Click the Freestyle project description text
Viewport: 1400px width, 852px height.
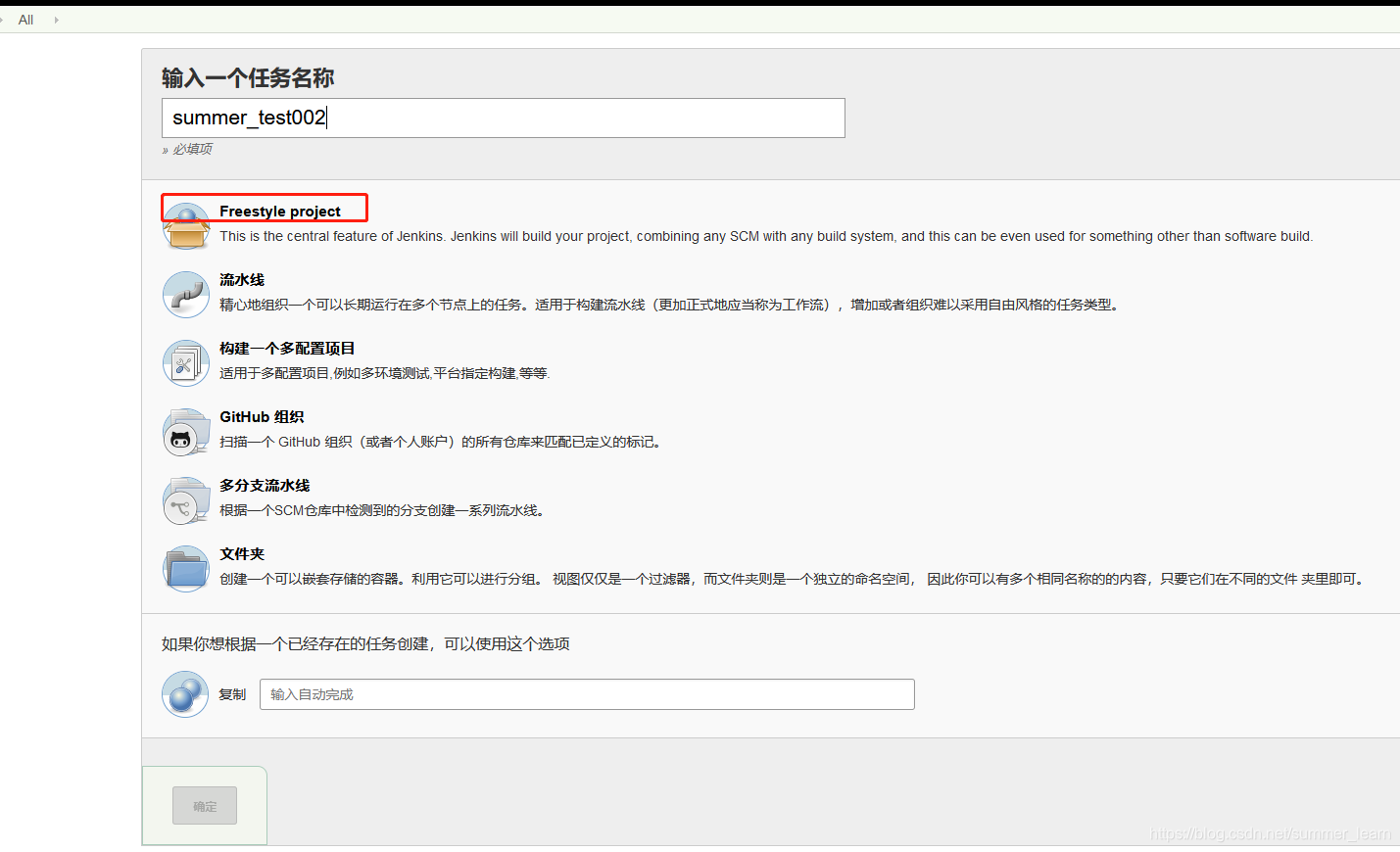click(x=766, y=236)
